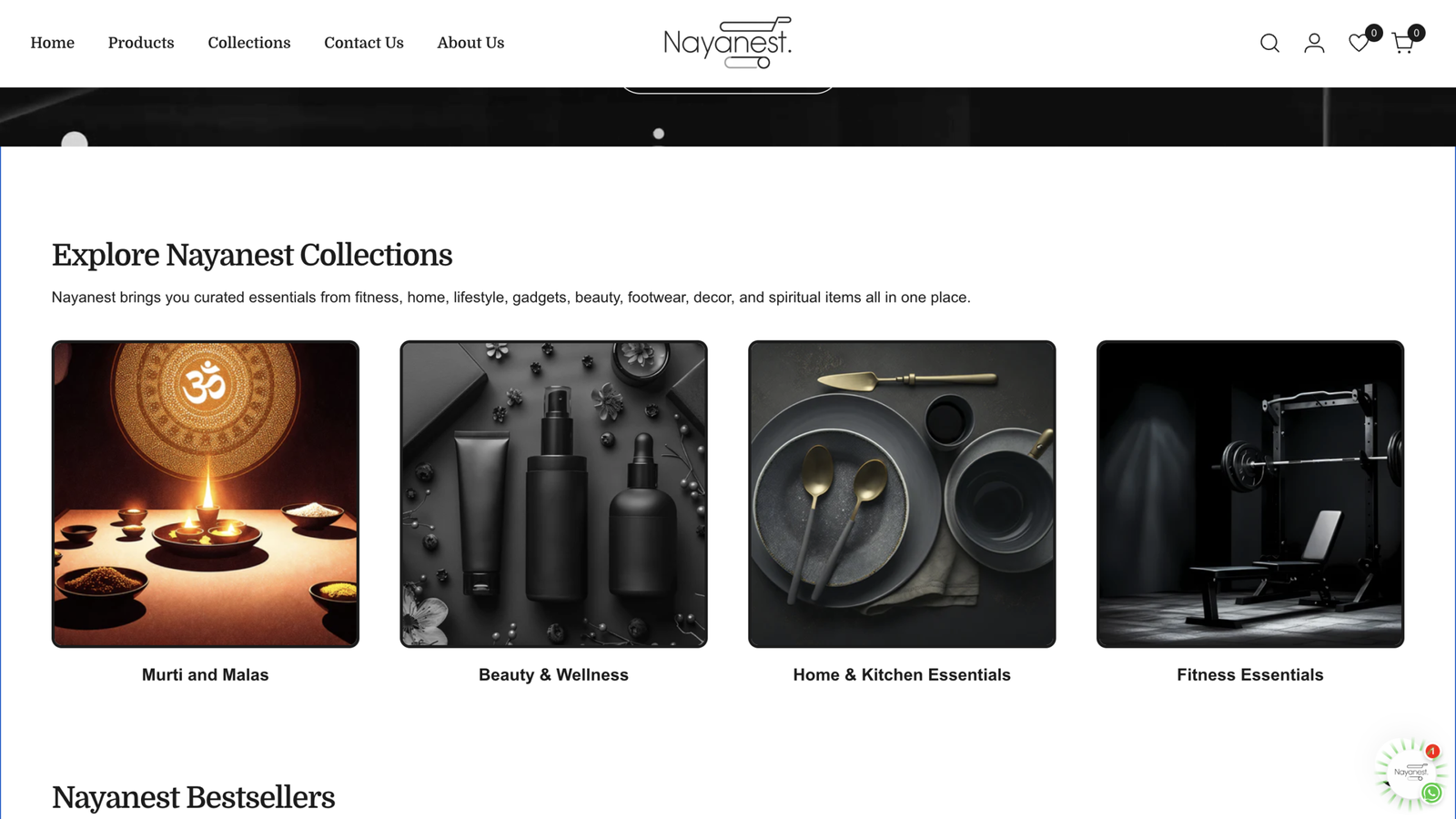This screenshot has width=1456, height=819.
Task: Click the Home & Kitchen Essentials link
Action: 902,675
